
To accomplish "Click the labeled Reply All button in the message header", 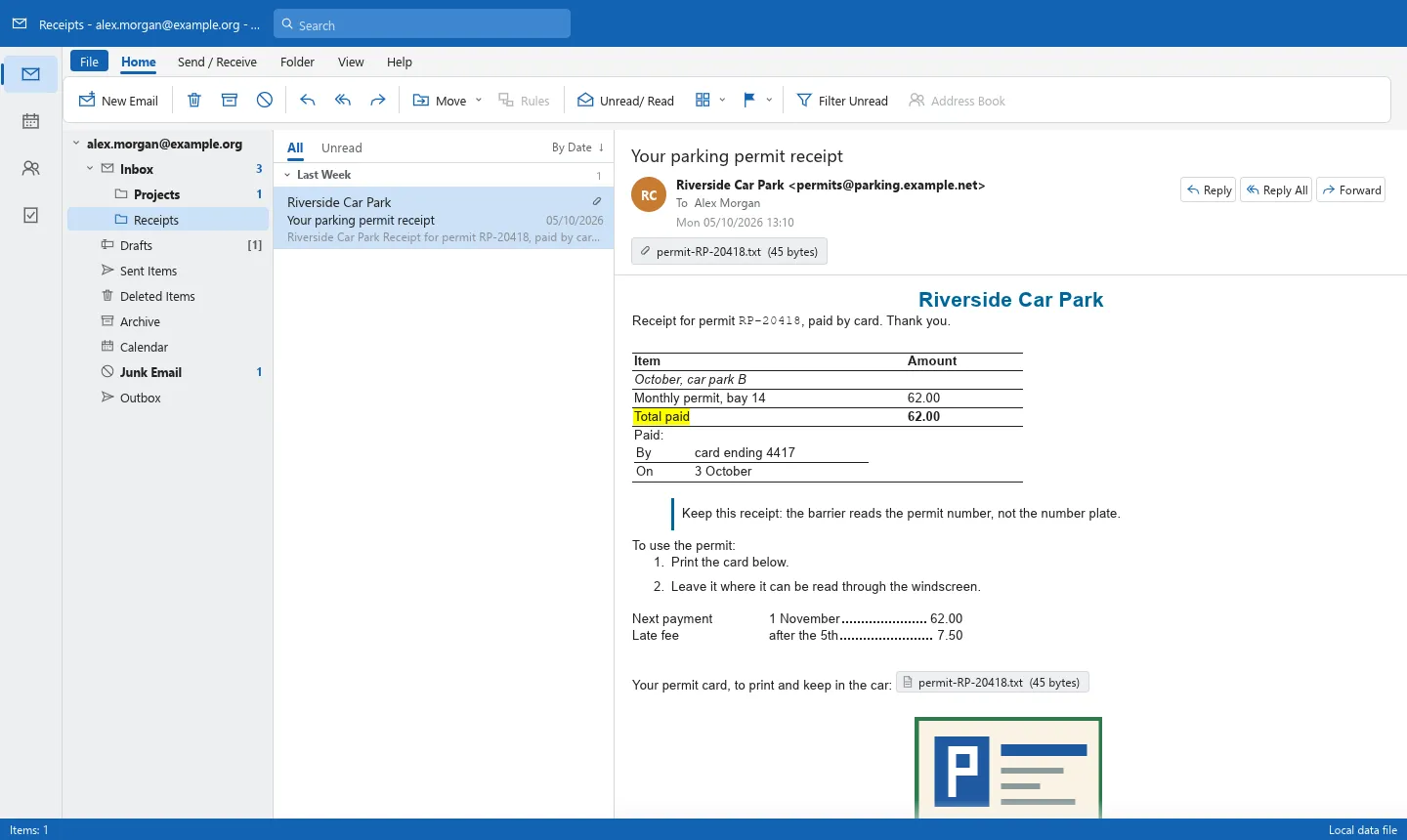I will (x=1276, y=190).
